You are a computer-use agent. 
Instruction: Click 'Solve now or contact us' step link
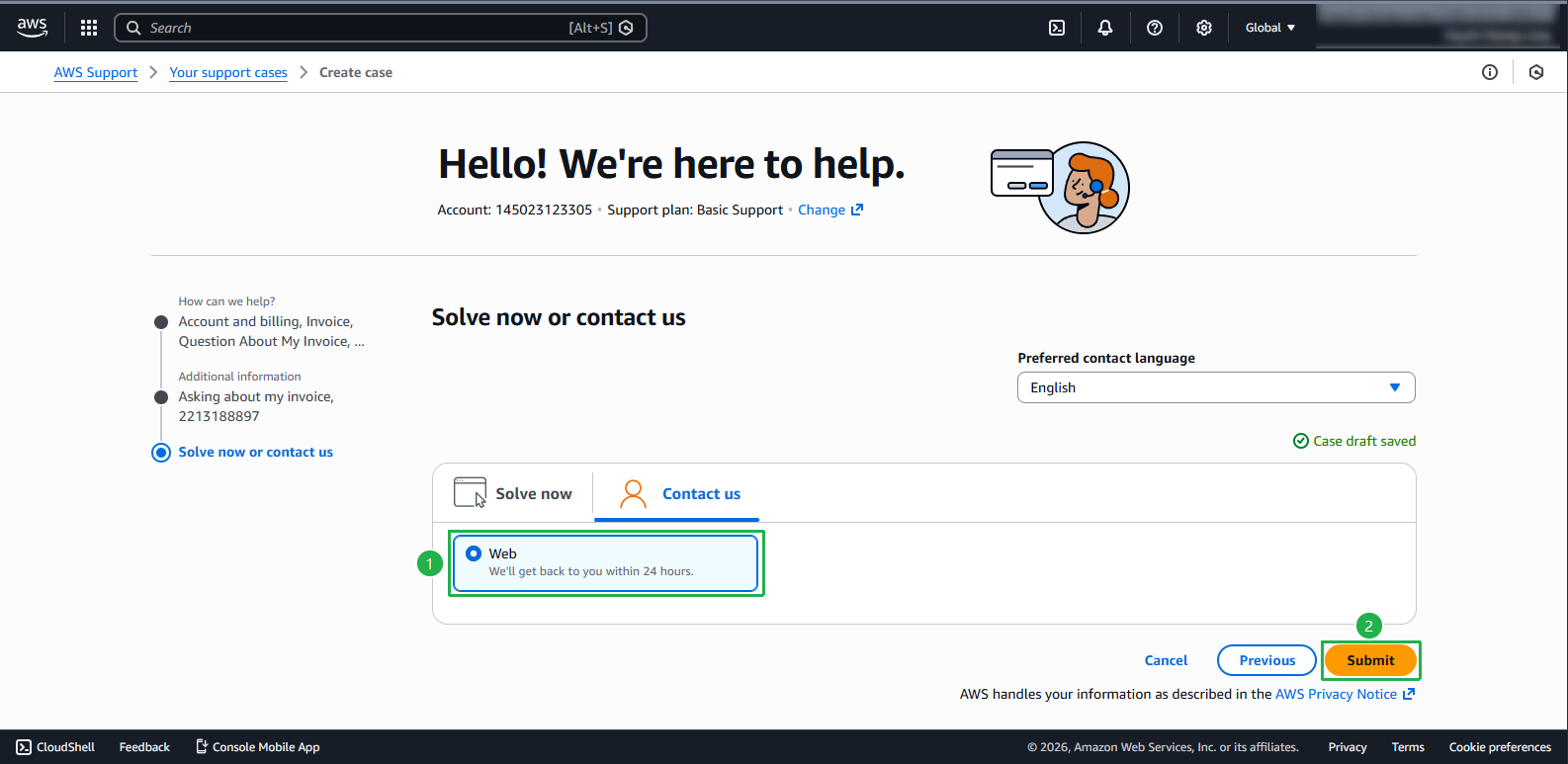(x=255, y=452)
